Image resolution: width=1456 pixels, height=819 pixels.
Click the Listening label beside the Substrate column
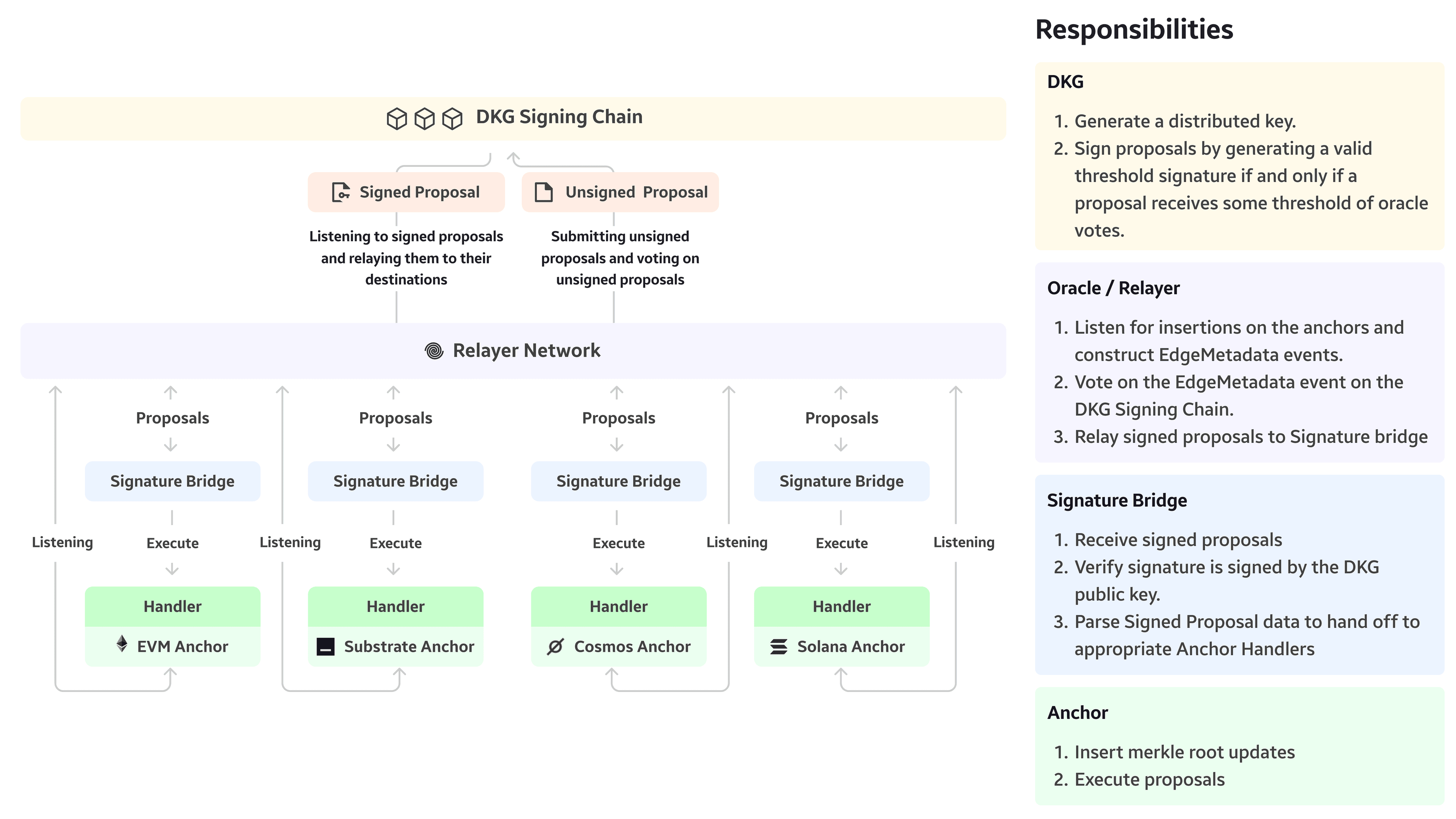point(290,543)
